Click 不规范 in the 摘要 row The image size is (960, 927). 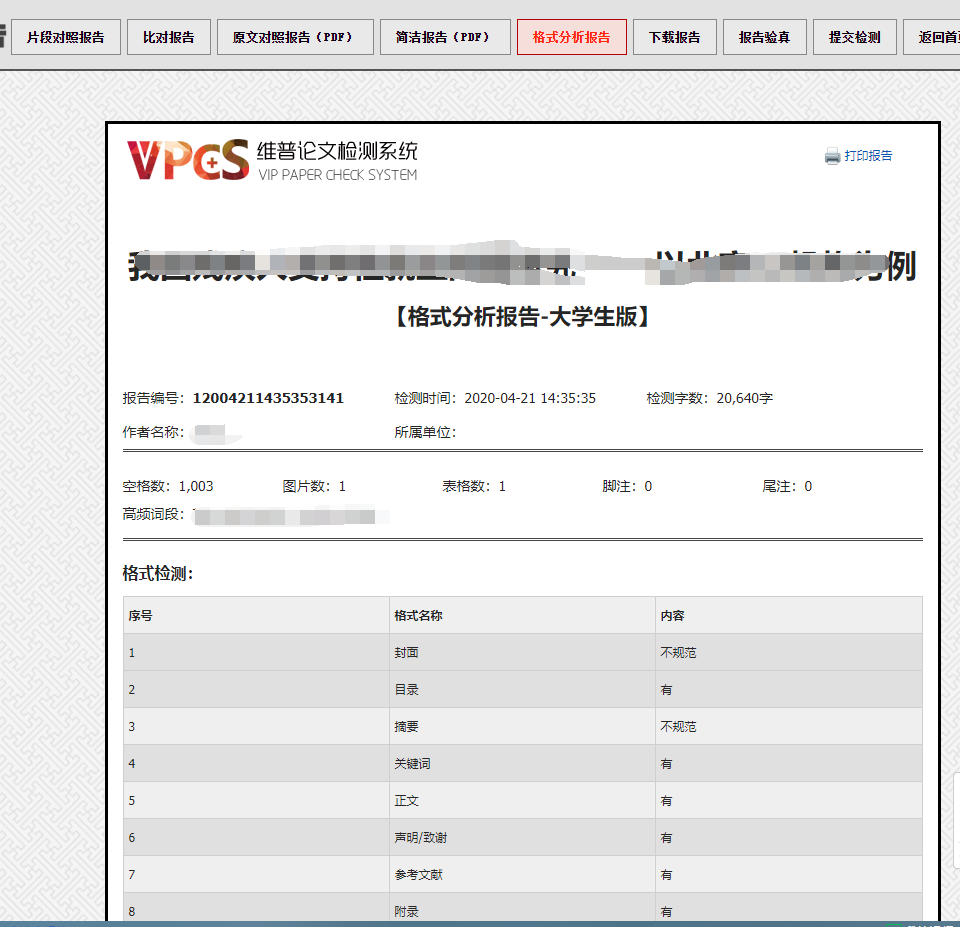678,727
